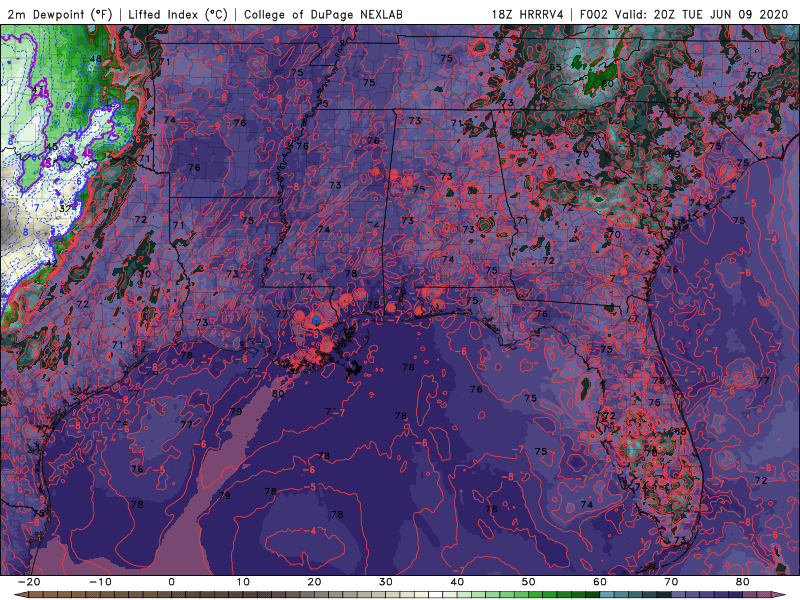This screenshot has height=600, width=800.
Task: Click the "F002 Valid: 20Z TUE JUN 09 2020" text
Action: tap(684, 14)
